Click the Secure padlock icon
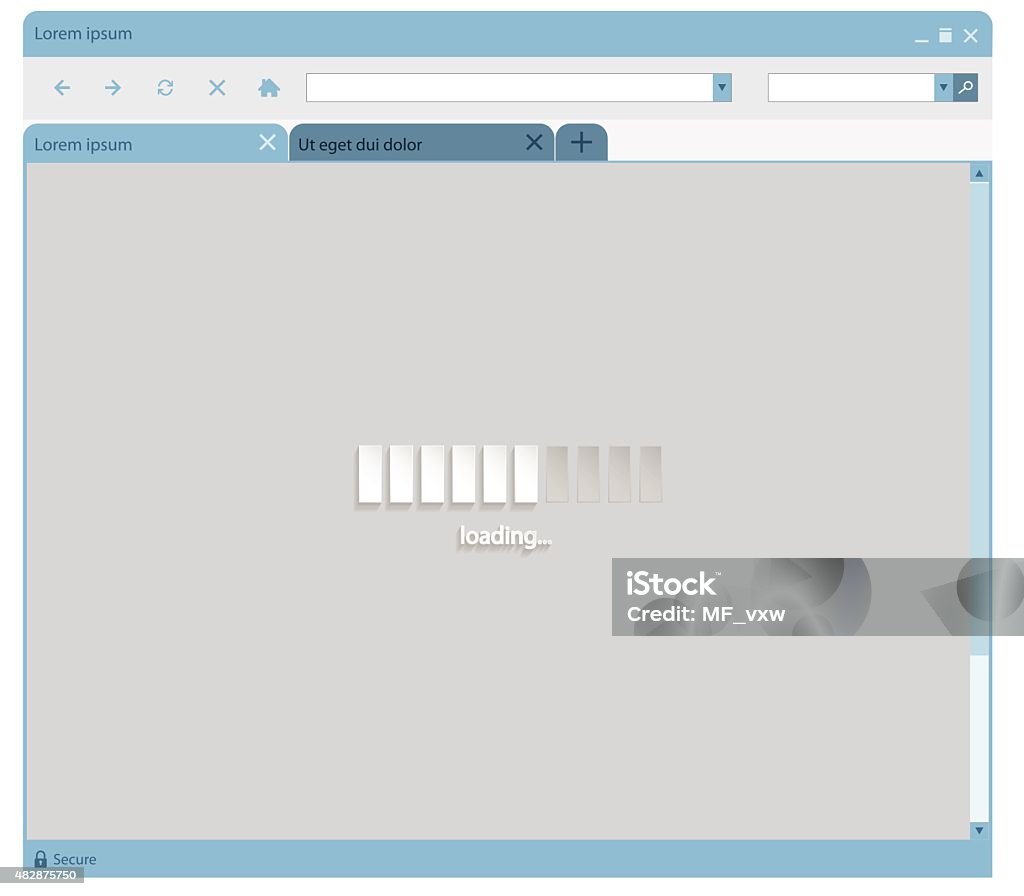This screenshot has height=896, width=1024. (40, 858)
